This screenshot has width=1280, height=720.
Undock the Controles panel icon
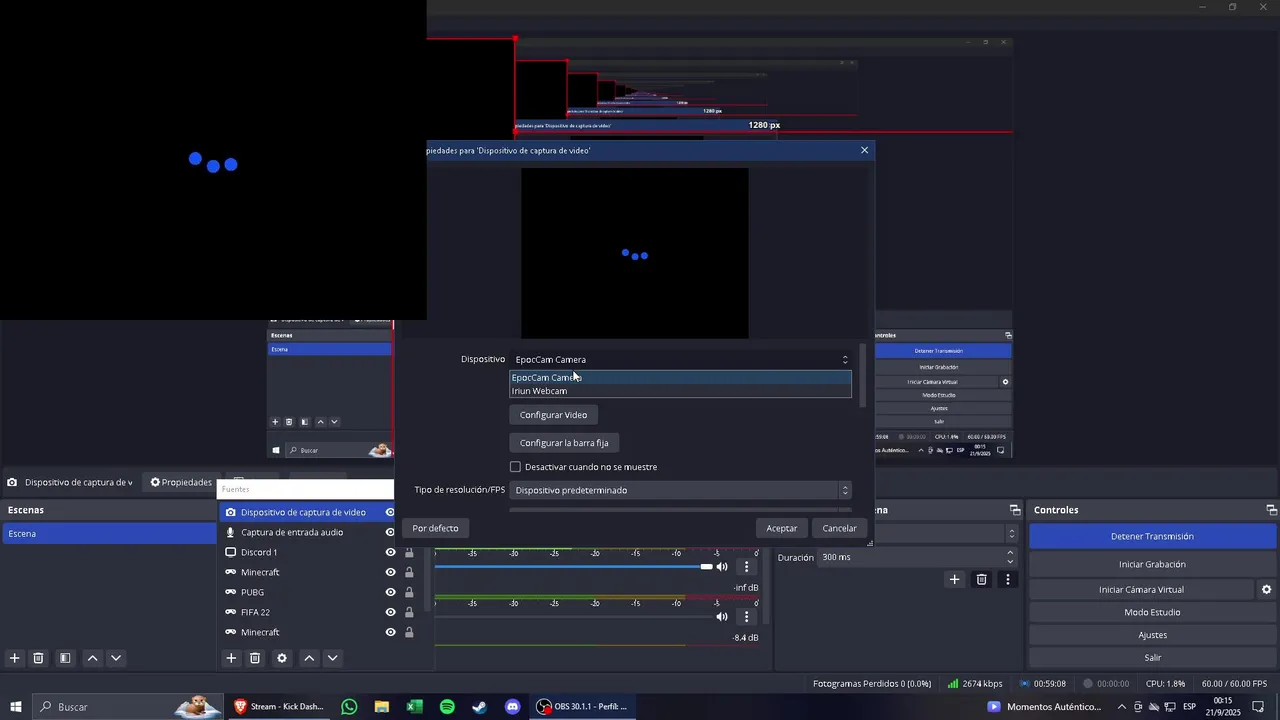point(1271,510)
